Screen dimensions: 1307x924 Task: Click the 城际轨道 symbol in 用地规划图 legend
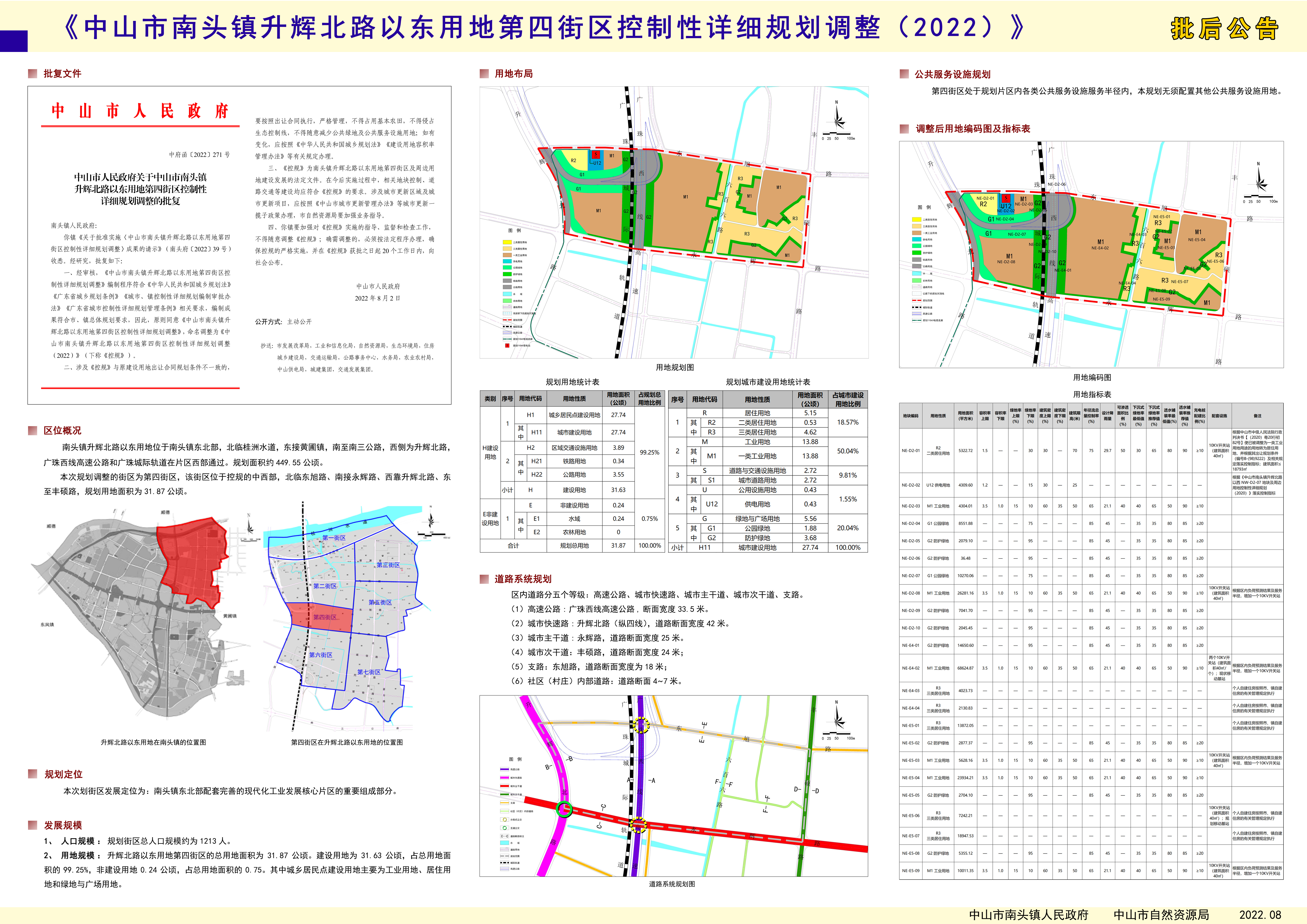coord(507,327)
